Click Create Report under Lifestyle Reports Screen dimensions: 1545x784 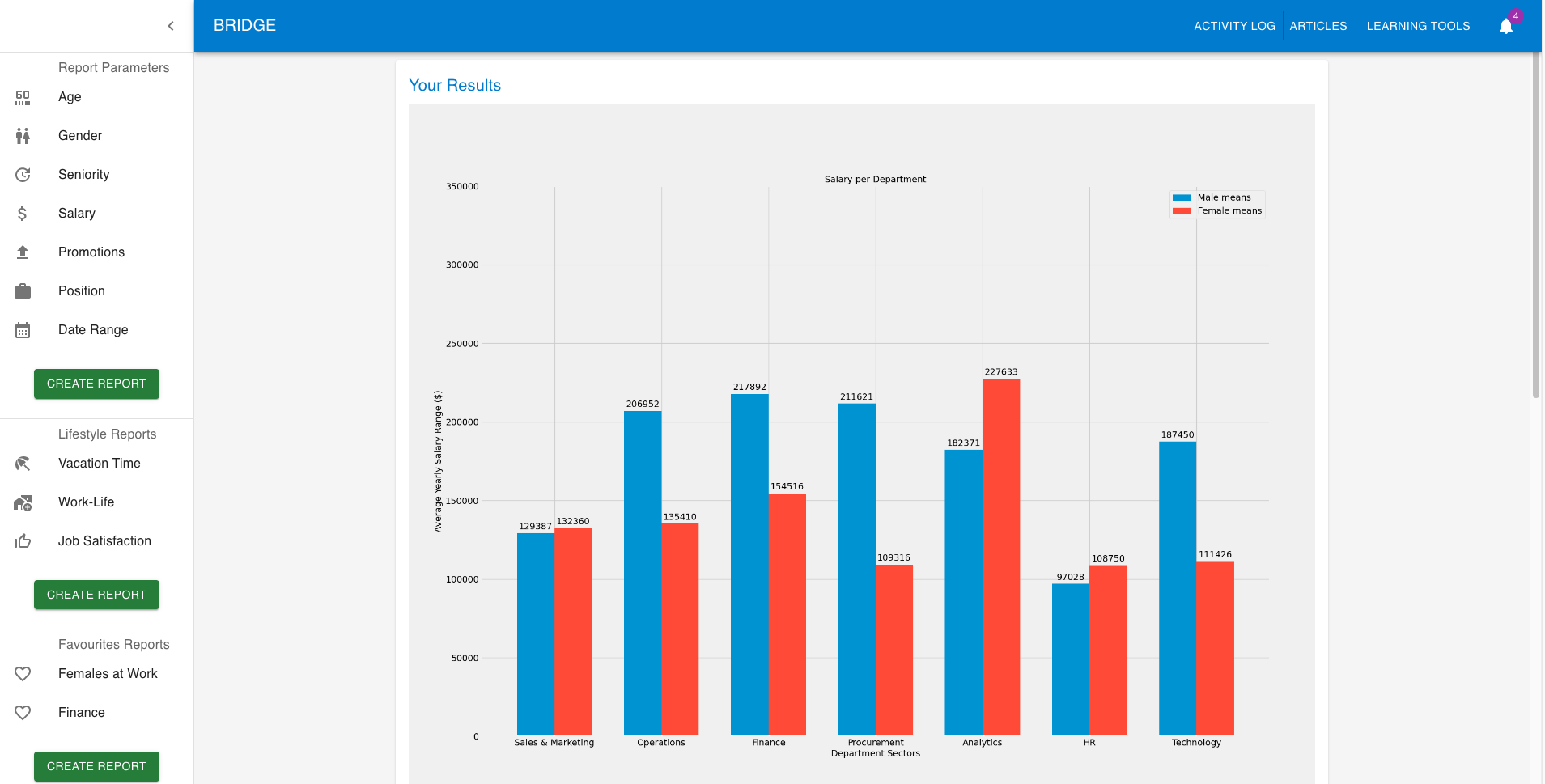(96, 595)
